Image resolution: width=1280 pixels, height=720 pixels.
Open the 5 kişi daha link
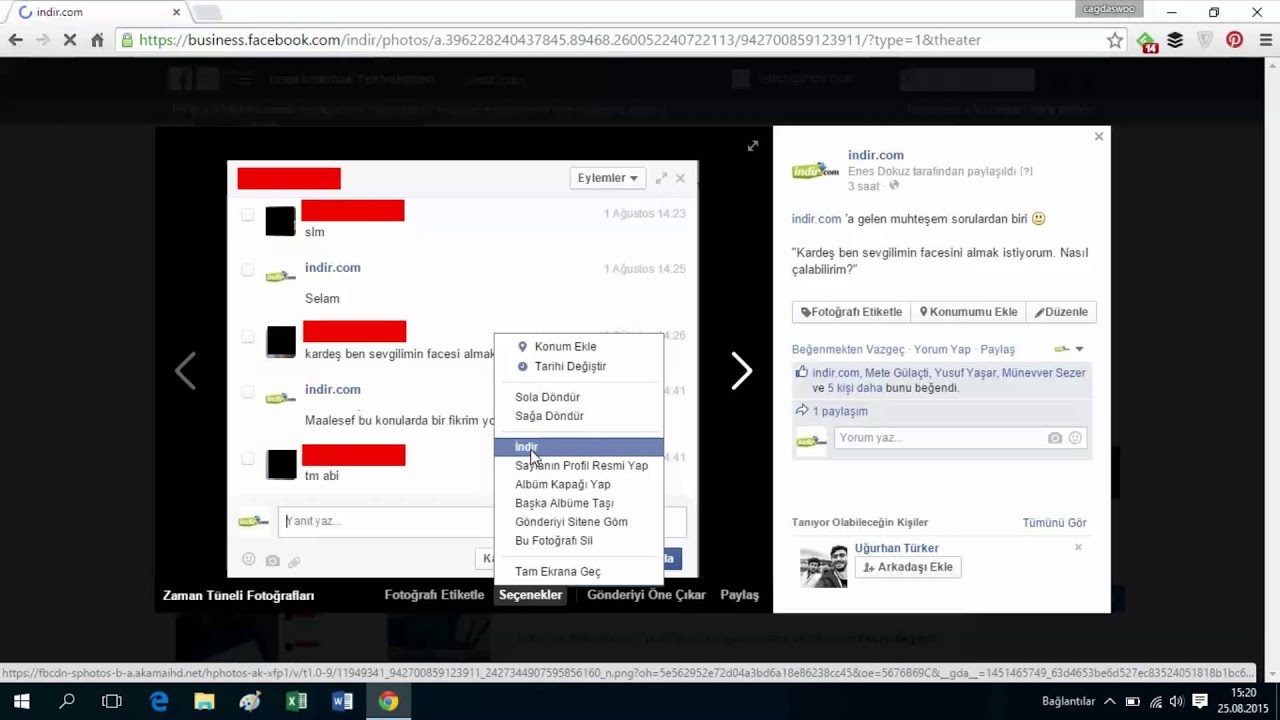[855, 388]
